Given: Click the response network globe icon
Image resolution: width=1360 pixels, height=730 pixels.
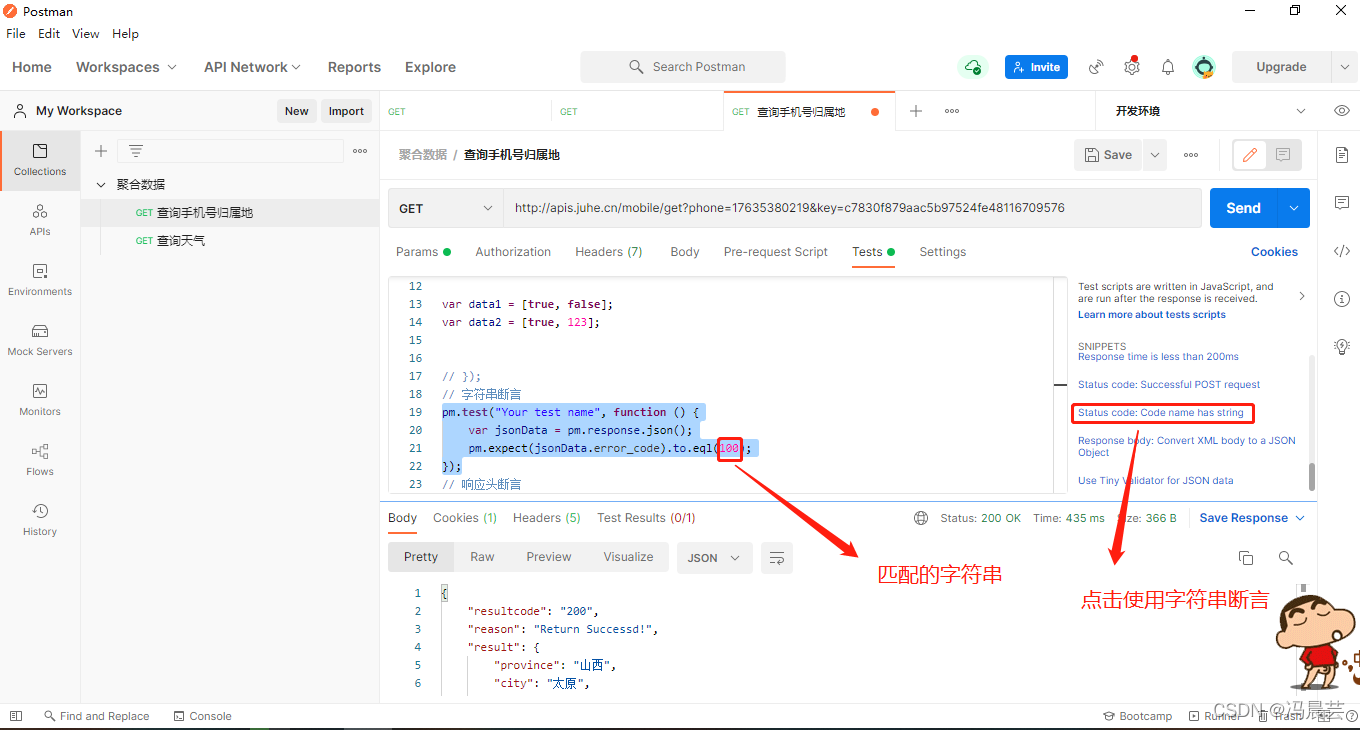Looking at the screenshot, I should 921,518.
